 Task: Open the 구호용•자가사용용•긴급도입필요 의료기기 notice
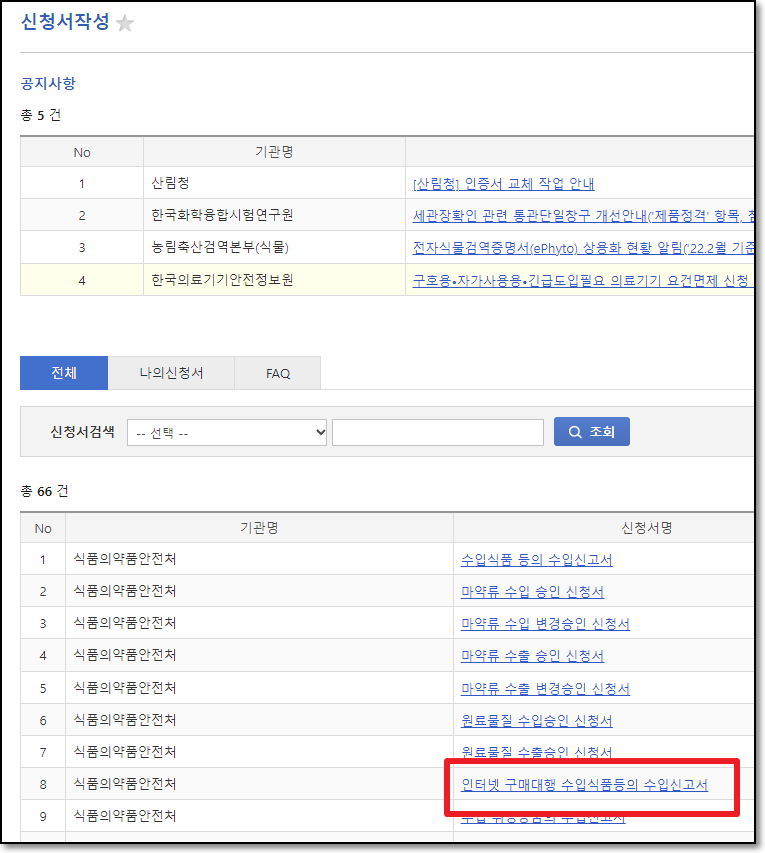pos(583,281)
